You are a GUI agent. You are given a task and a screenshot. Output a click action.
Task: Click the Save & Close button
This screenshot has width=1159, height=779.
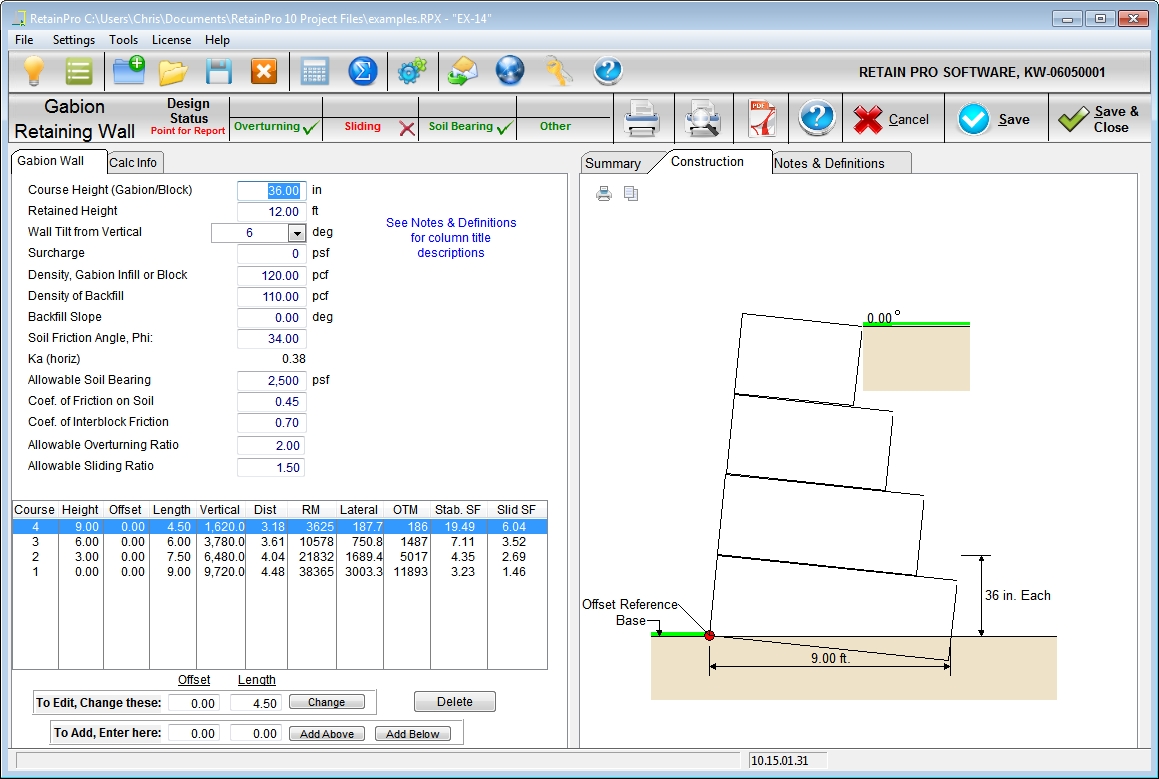pyautogui.click(x=1098, y=119)
